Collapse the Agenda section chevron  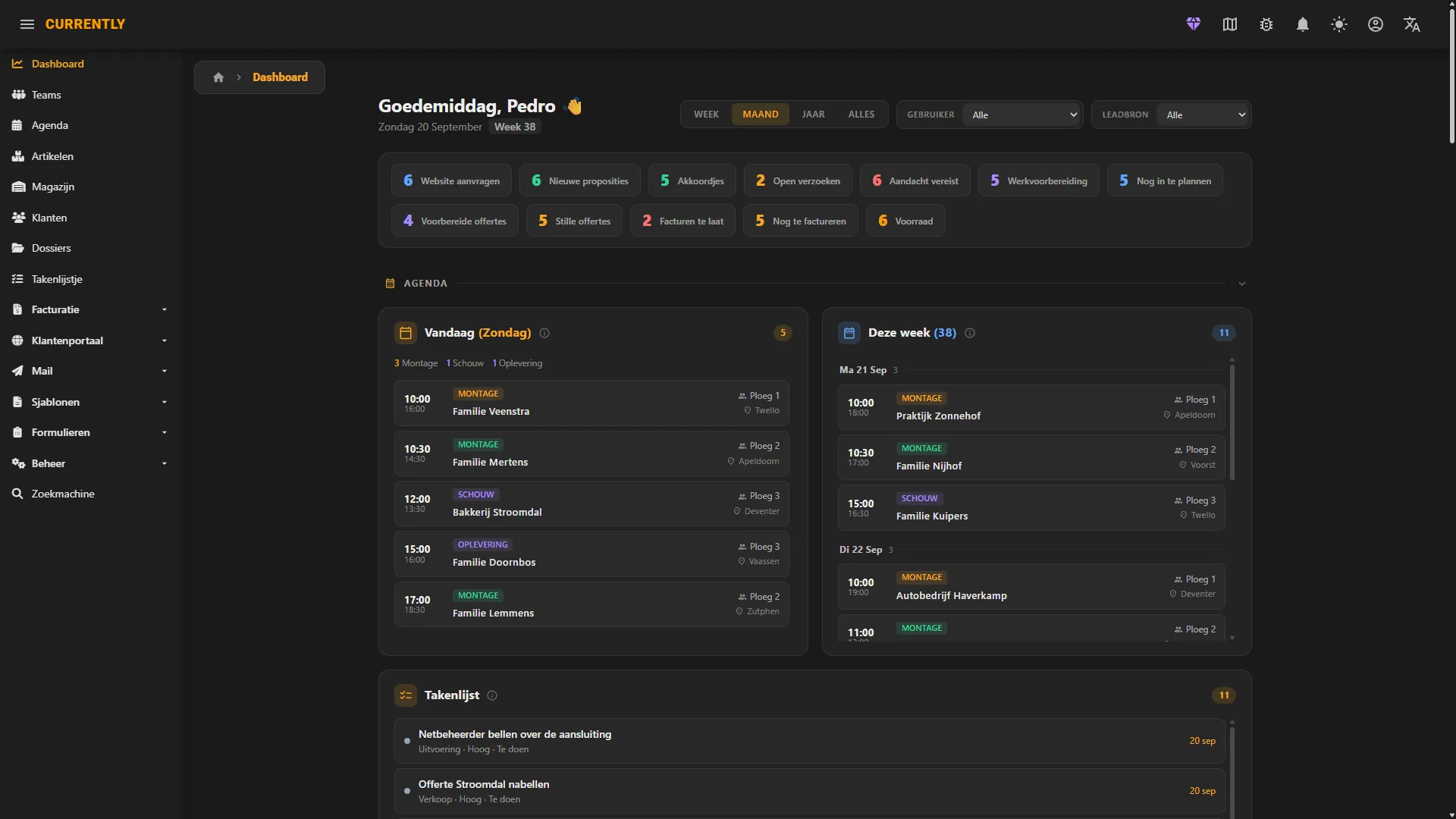[1242, 284]
